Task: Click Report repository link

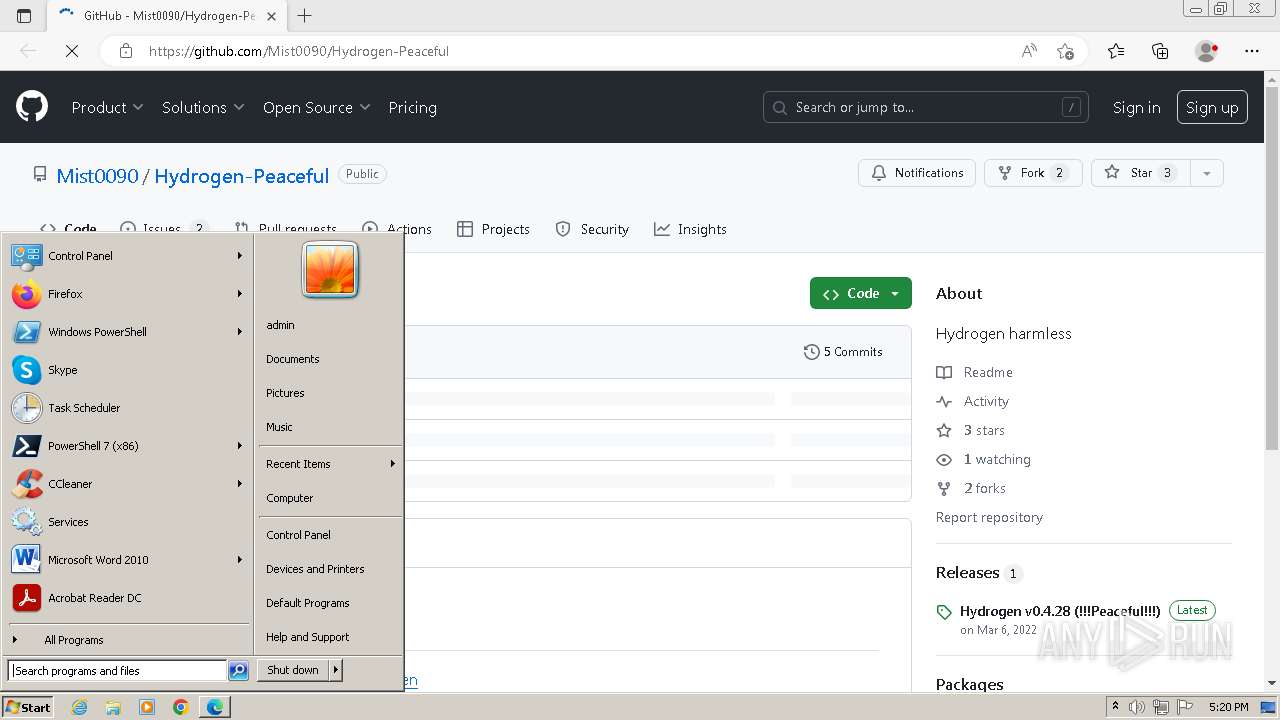Action: pos(989,517)
